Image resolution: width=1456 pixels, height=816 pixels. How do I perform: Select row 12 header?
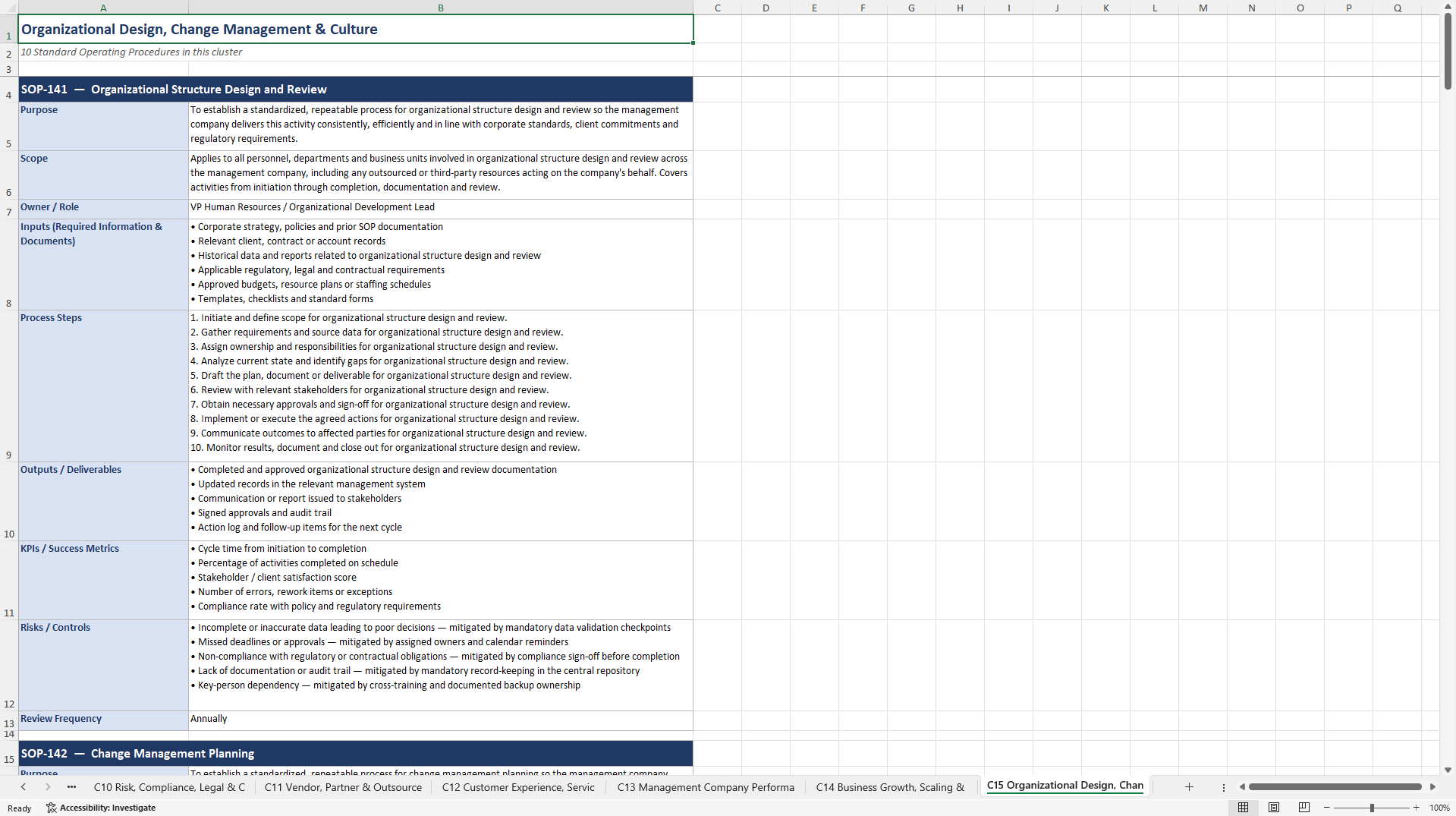click(x=9, y=665)
